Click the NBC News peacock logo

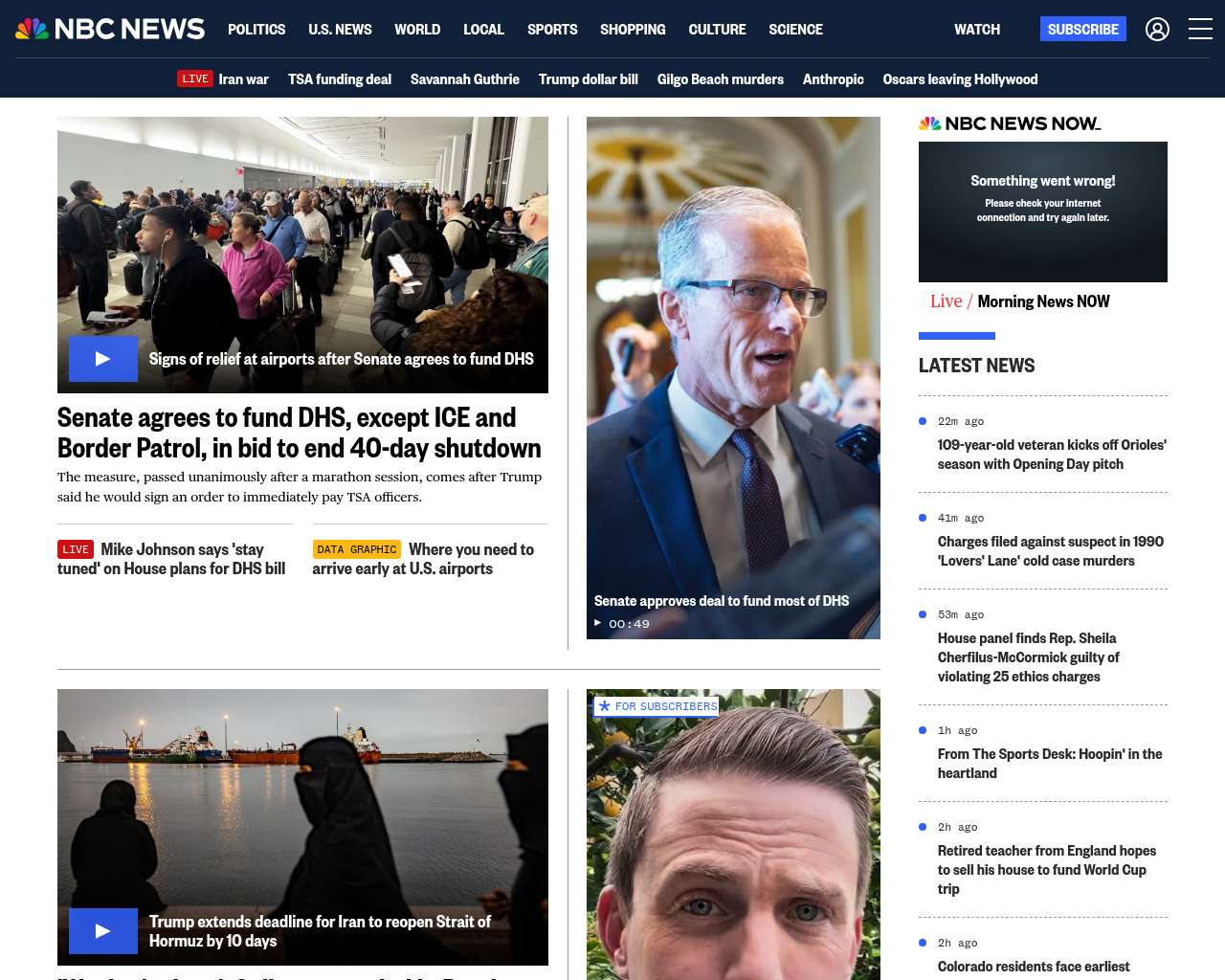110,29
